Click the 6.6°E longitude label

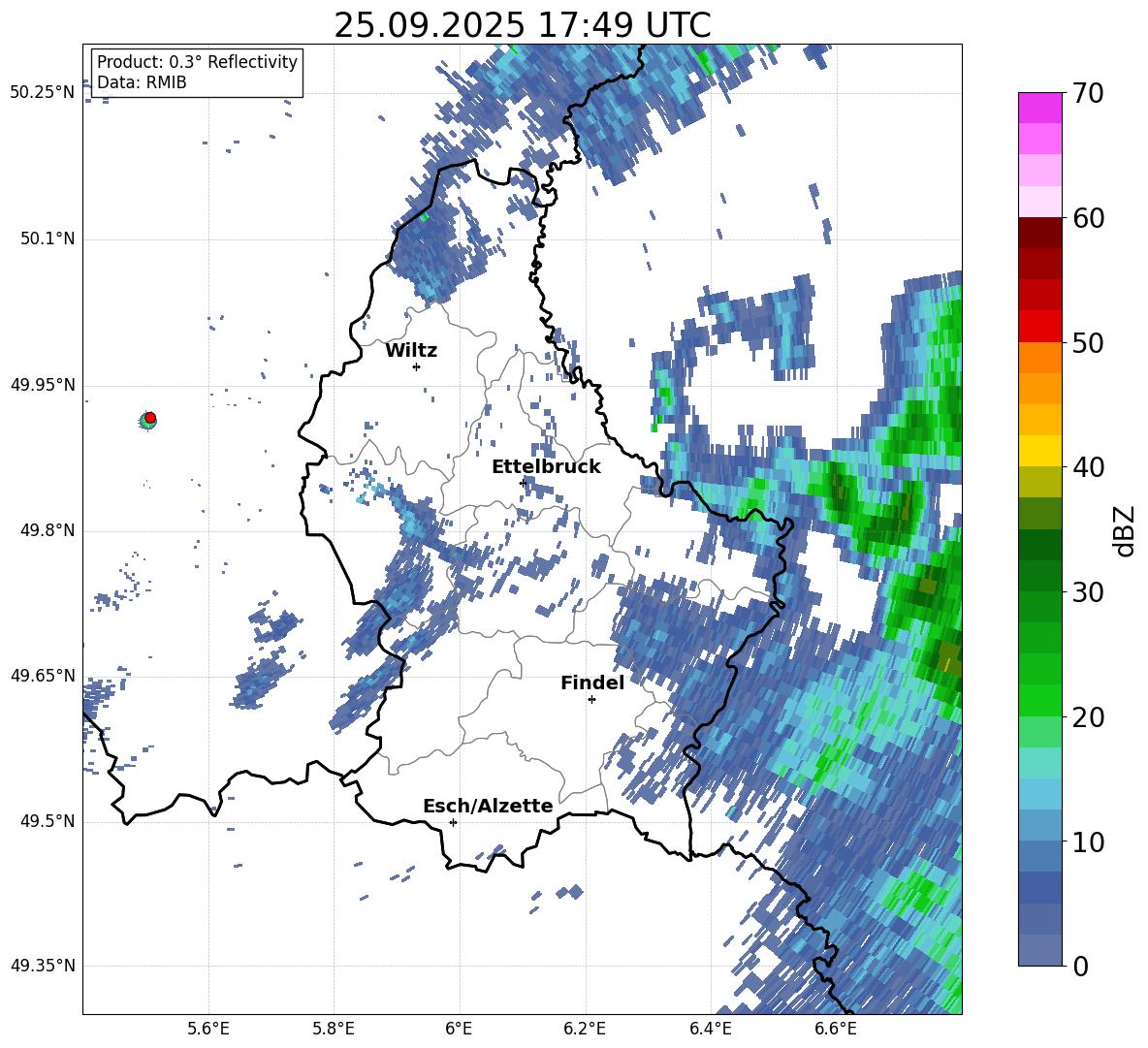pyautogui.click(x=836, y=1029)
